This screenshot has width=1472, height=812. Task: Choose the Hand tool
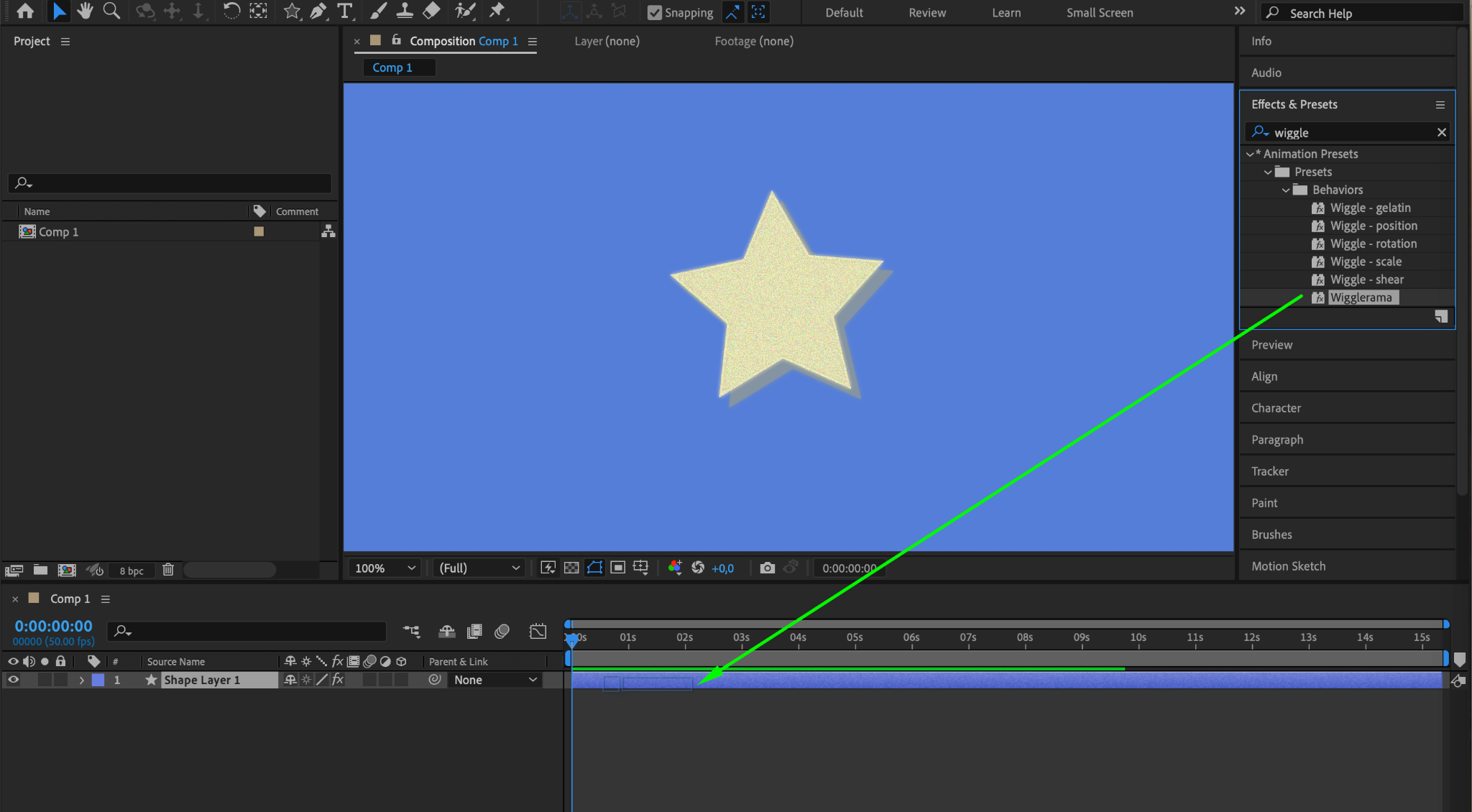point(85,11)
